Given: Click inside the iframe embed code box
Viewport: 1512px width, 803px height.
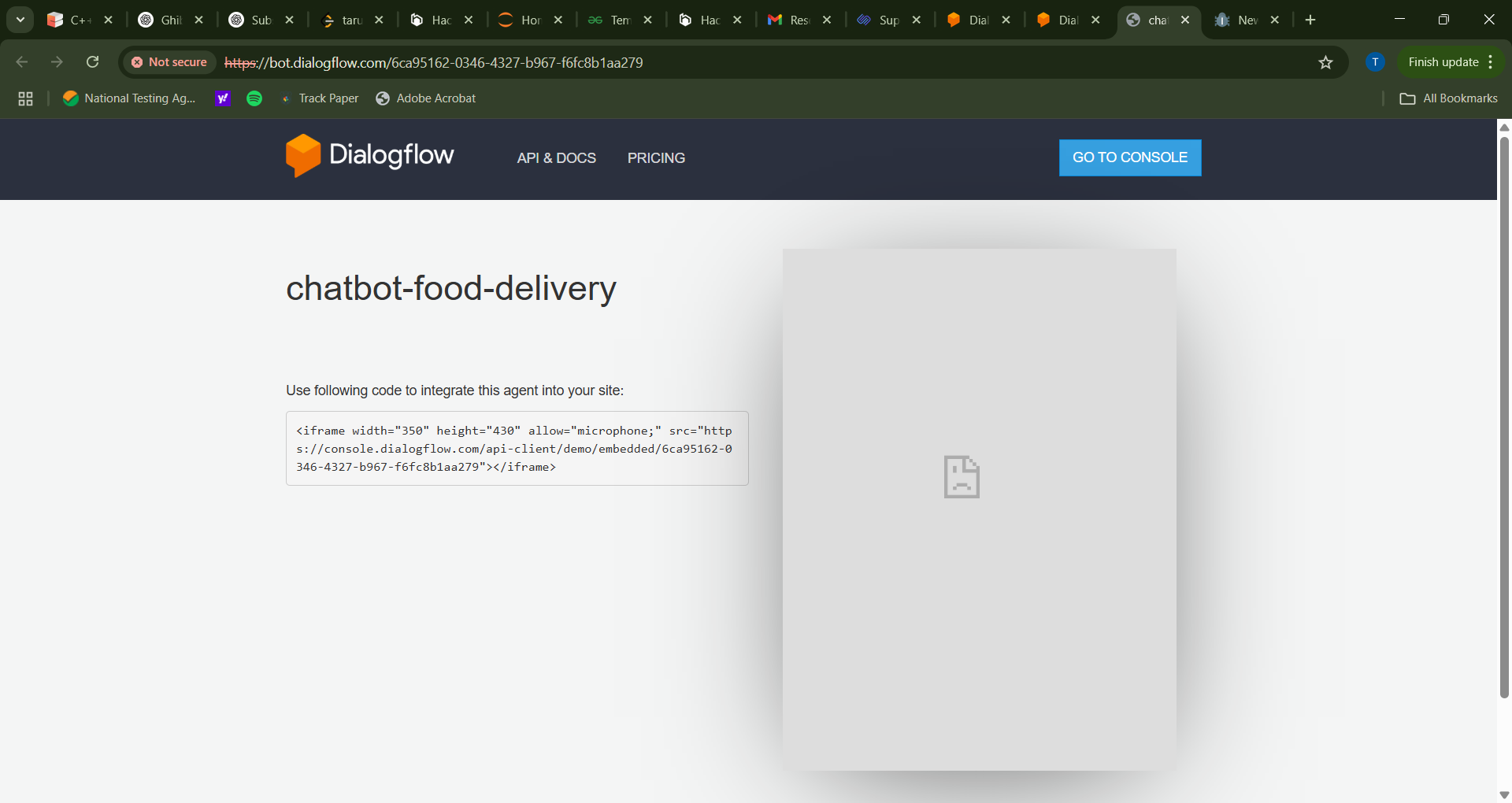Looking at the screenshot, I should 517,449.
